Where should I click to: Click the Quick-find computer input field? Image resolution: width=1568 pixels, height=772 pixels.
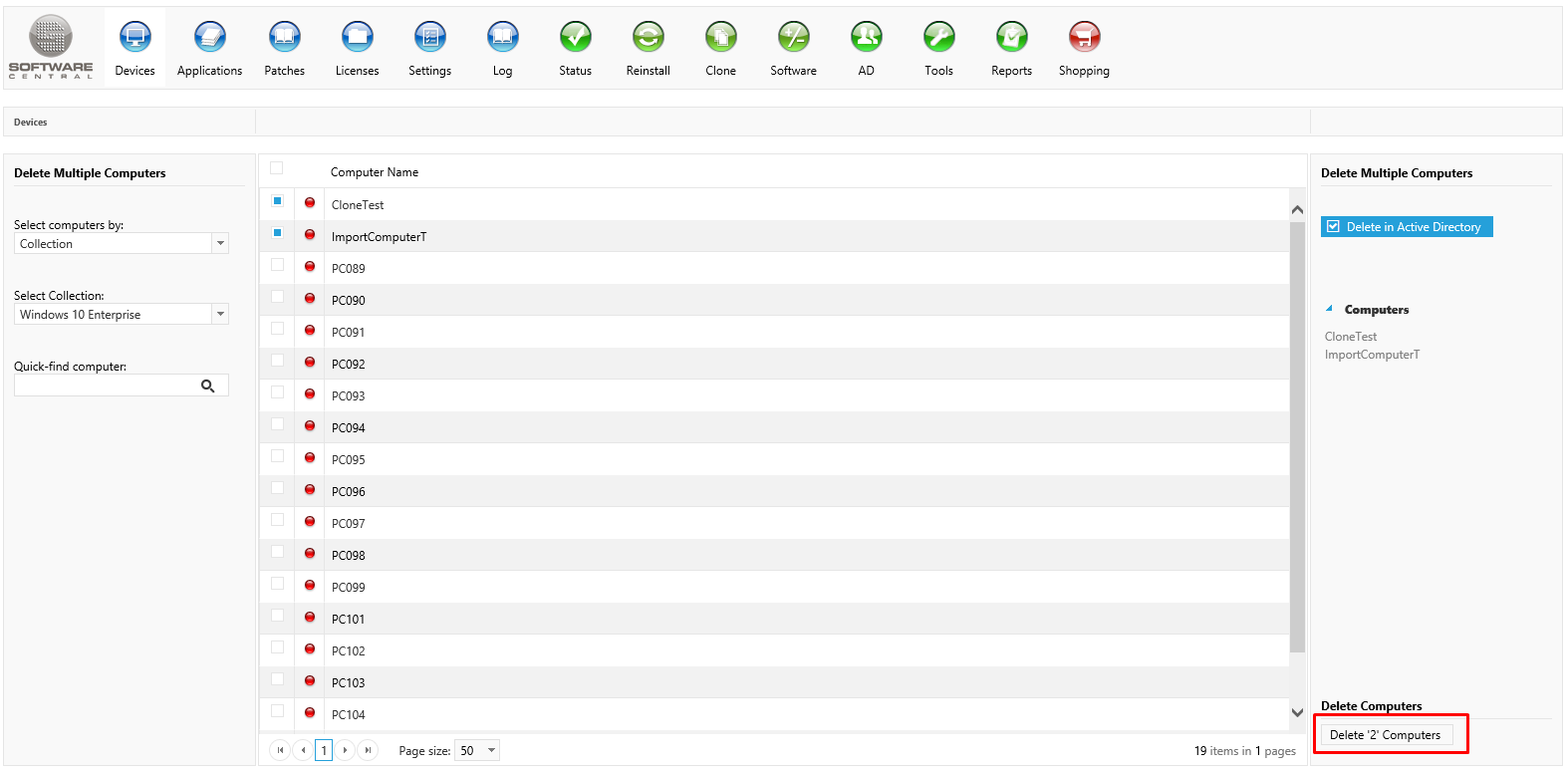pyautogui.click(x=106, y=386)
